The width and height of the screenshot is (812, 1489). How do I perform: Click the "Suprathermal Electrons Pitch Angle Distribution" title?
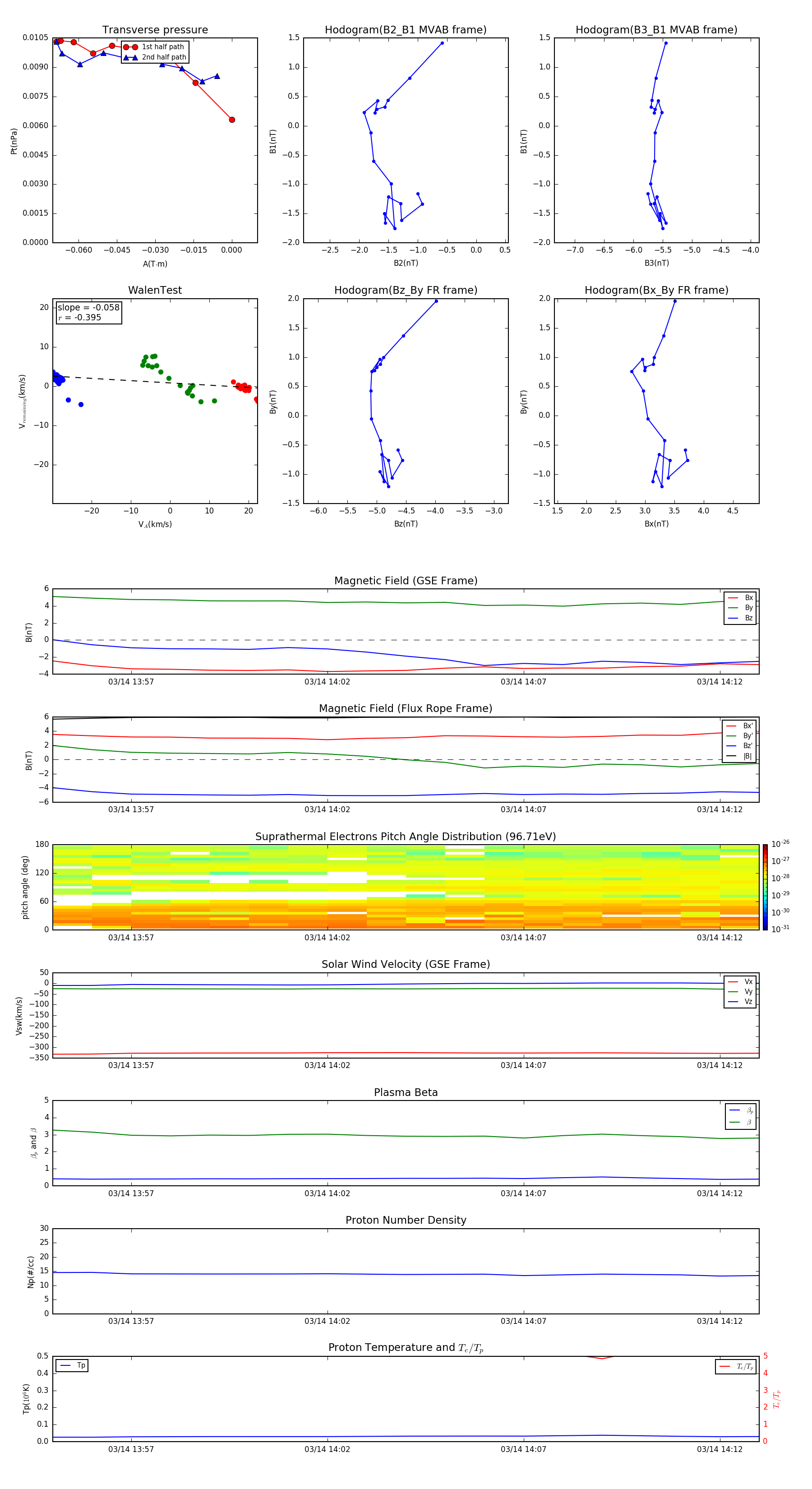(x=406, y=837)
